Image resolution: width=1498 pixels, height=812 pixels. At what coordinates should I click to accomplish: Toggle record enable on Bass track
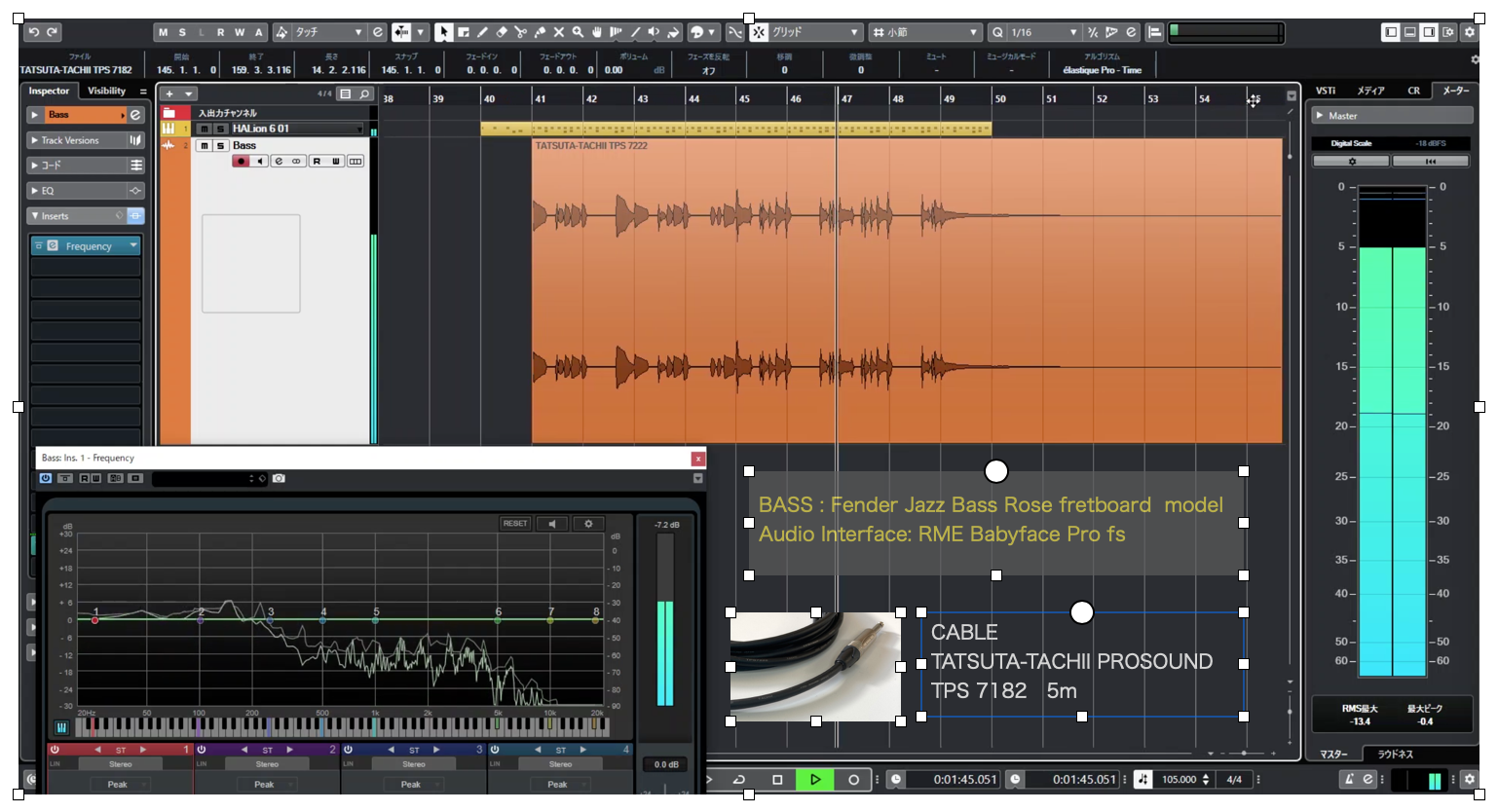click(241, 162)
